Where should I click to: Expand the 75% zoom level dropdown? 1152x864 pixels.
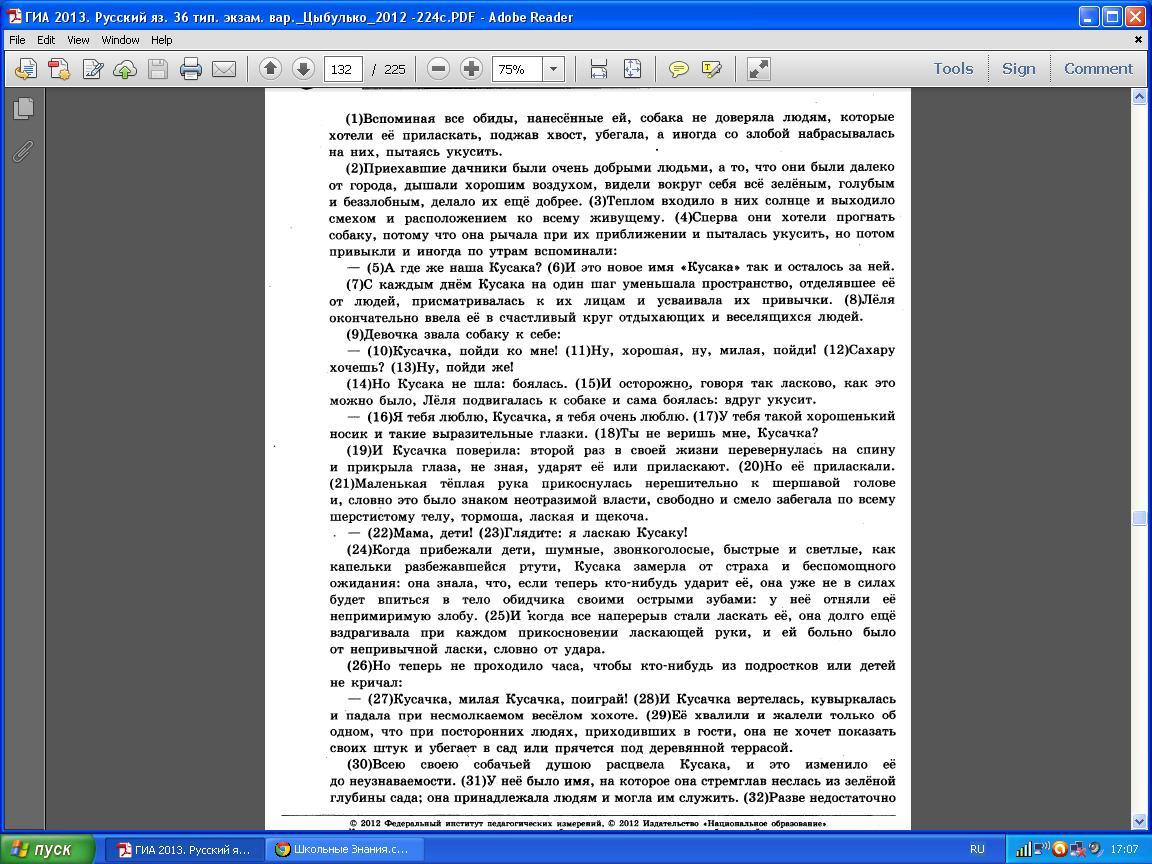553,69
